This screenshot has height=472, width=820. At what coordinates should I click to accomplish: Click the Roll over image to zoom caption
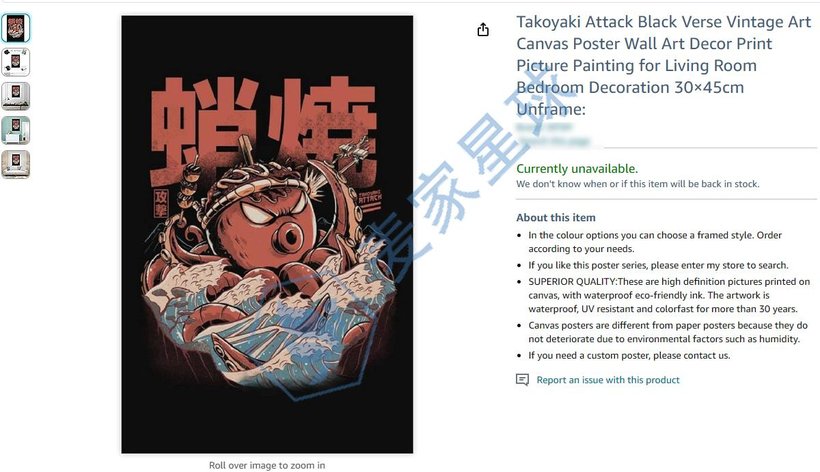[x=267, y=465]
